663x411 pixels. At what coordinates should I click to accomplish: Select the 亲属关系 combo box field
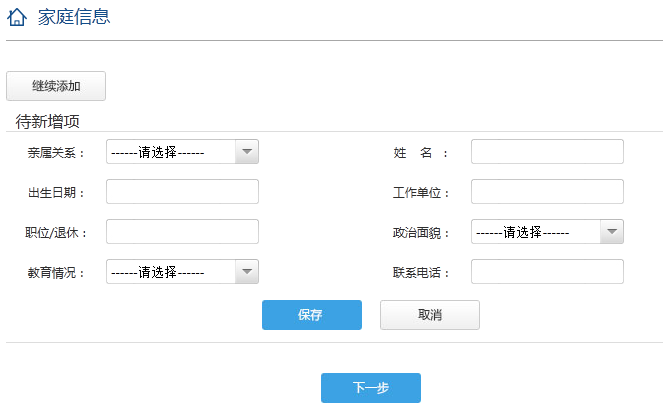coord(182,151)
